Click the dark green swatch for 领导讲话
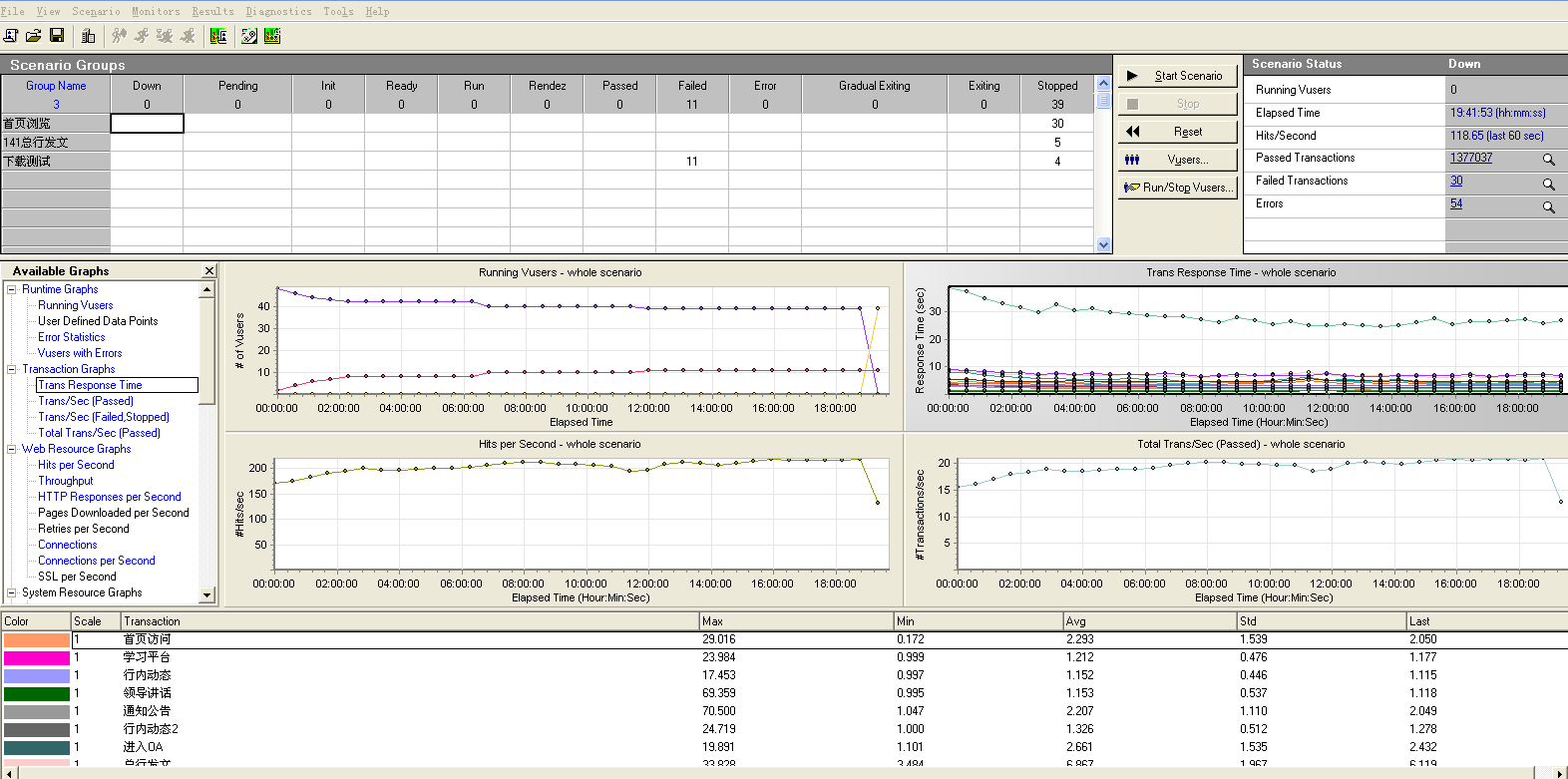1568x779 pixels. pos(36,694)
